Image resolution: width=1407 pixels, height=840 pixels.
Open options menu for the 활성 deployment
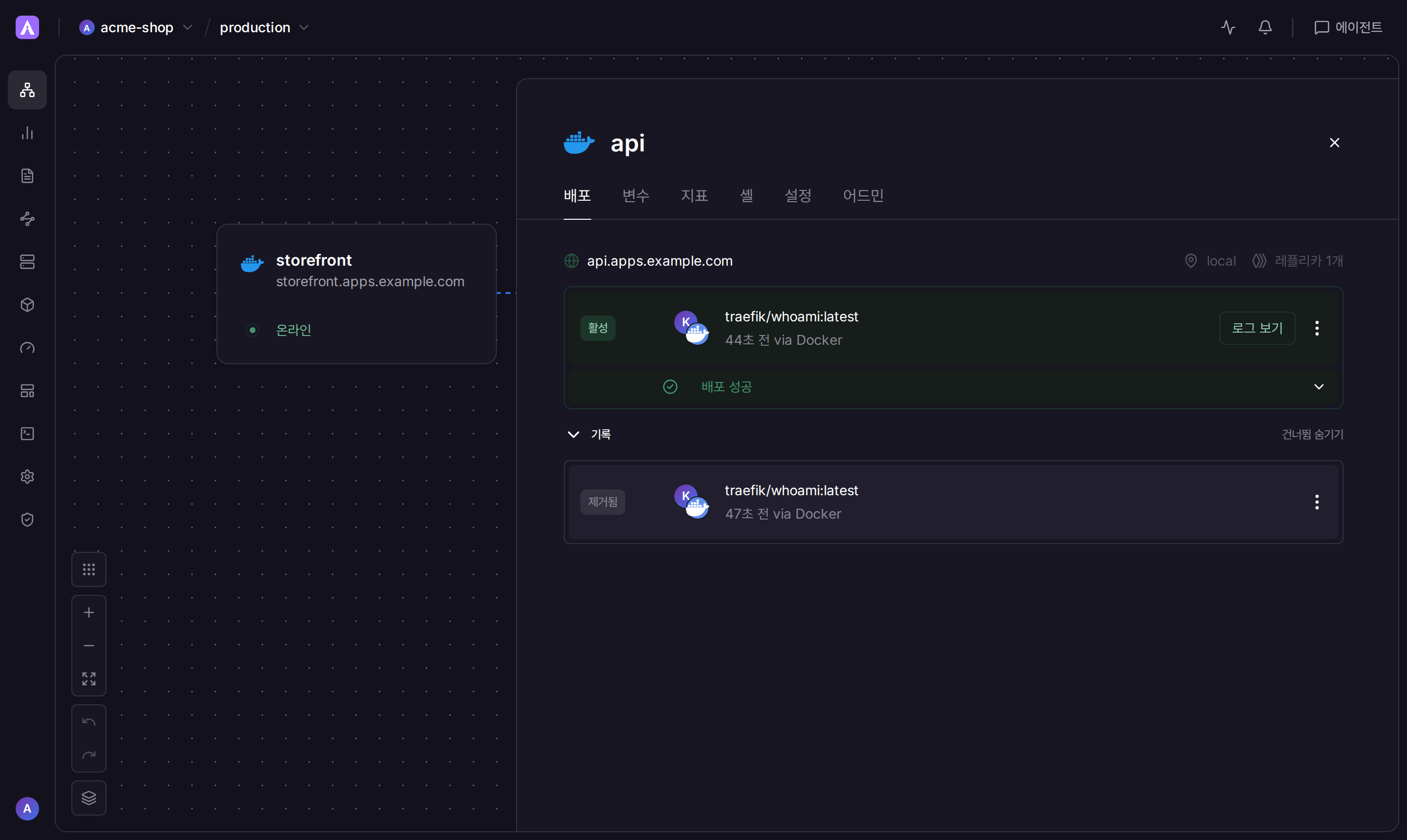[x=1317, y=328]
